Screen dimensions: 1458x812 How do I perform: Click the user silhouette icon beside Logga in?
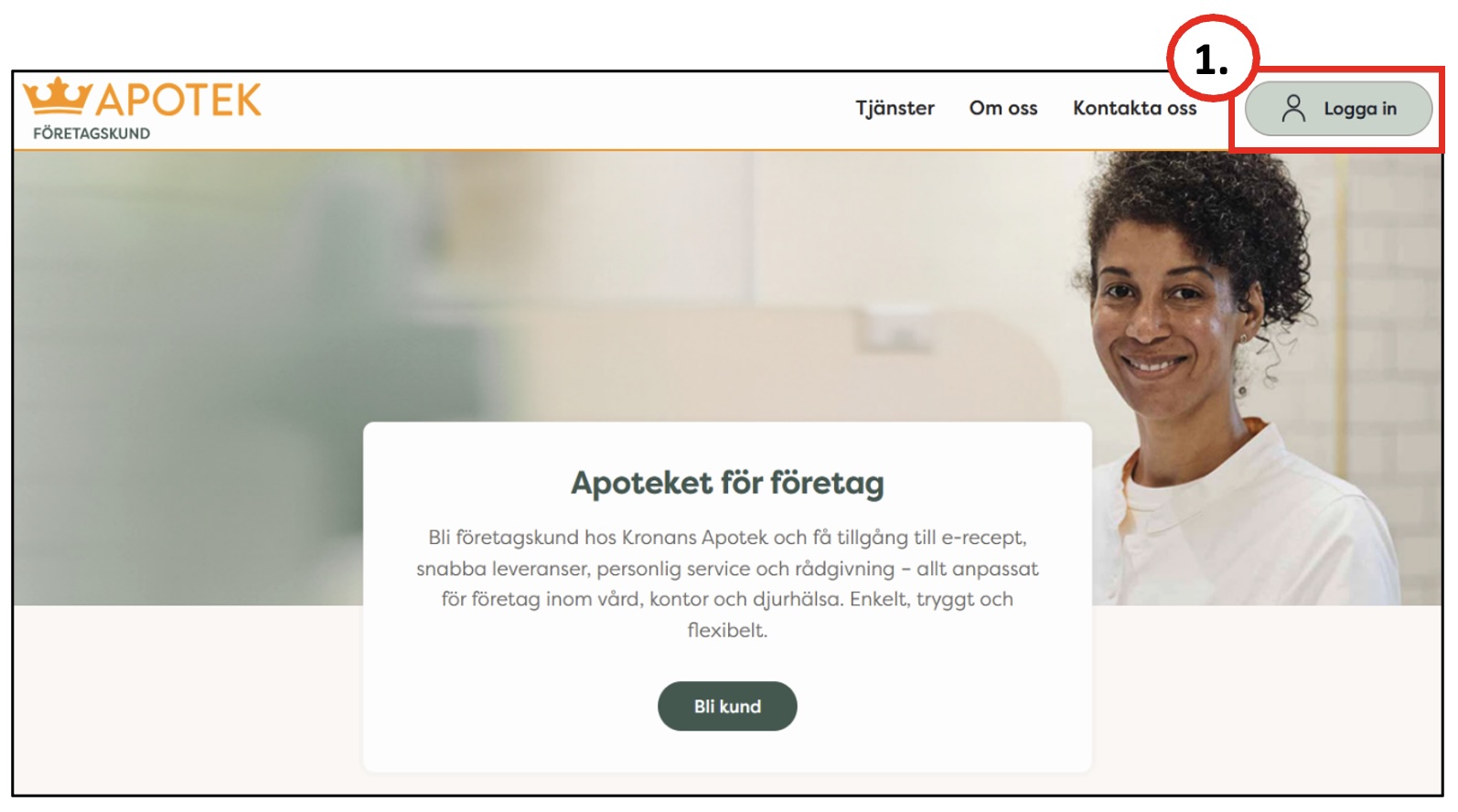(x=1292, y=108)
